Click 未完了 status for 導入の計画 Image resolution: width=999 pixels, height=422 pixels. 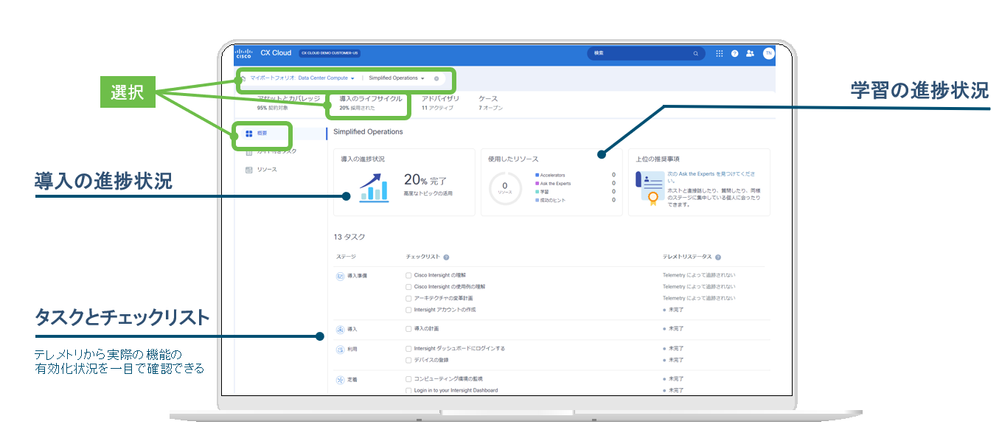coord(673,329)
